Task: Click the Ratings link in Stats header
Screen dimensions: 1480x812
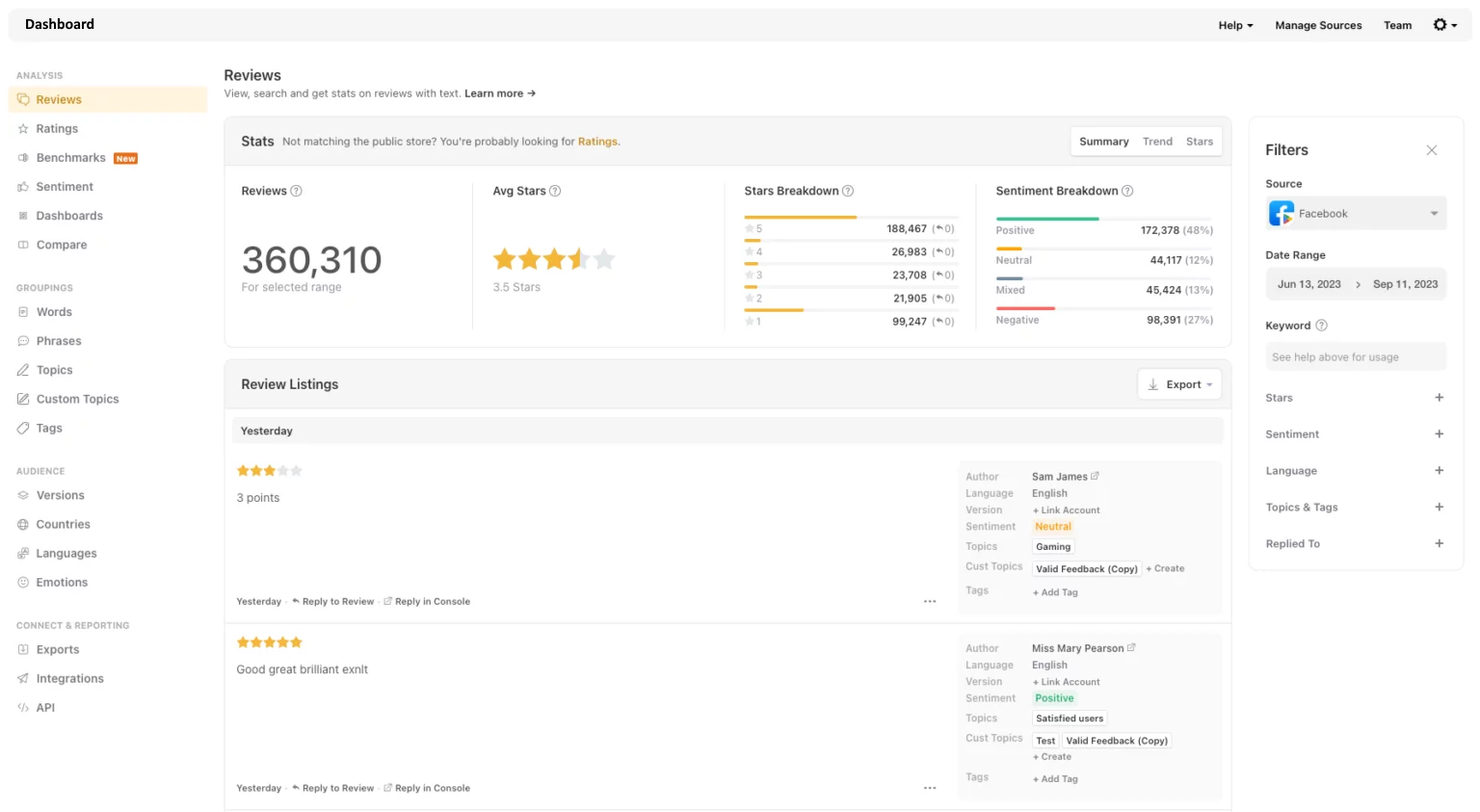Action: (x=597, y=142)
